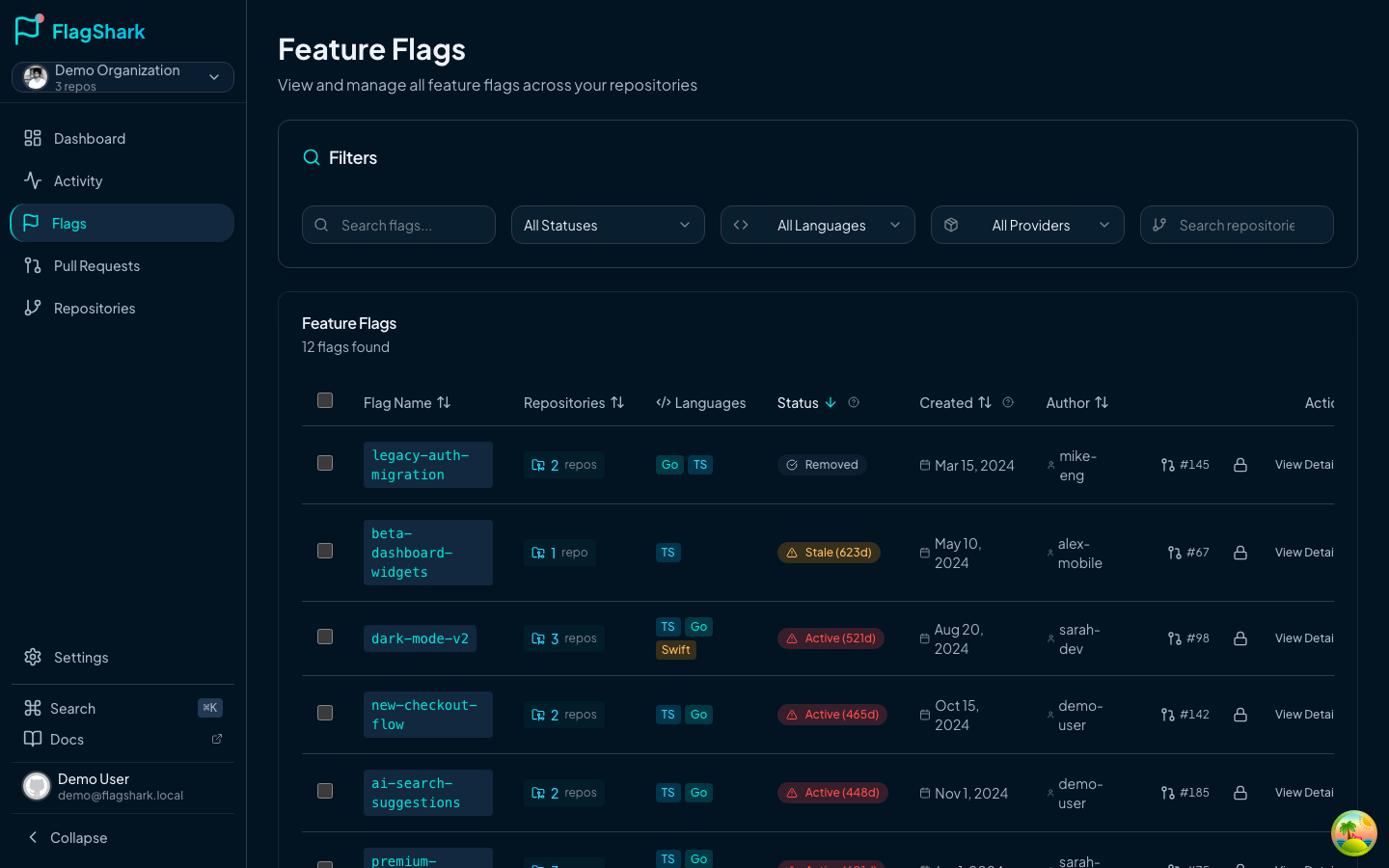Expand the All Languages filter dropdown

tap(817, 225)
